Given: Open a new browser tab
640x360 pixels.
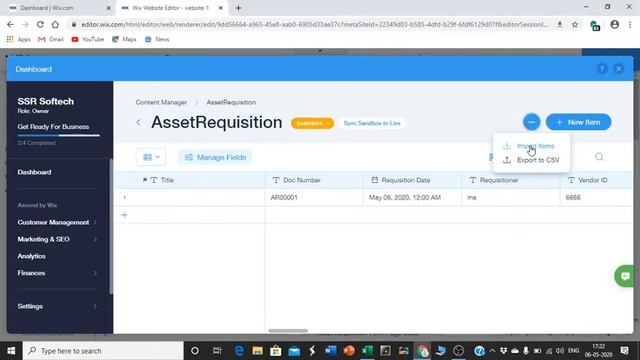Looking at the screenshot, I should tap(238, 8).
